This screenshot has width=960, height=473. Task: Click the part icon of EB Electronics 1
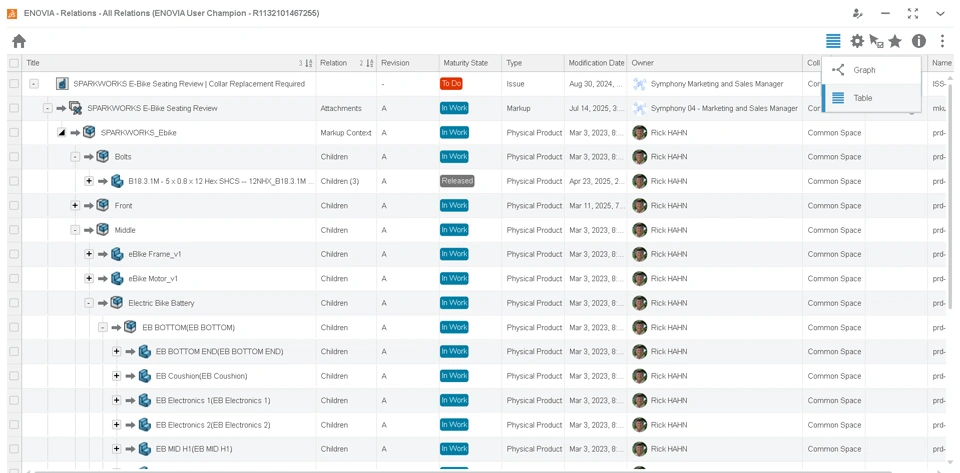(144, 400)
